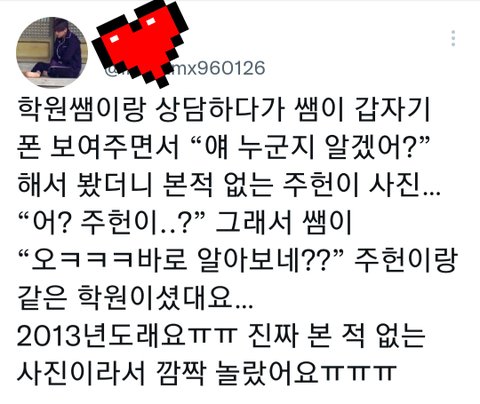
Task: Open the handle ending in mx960126
Action: point(185,68)
